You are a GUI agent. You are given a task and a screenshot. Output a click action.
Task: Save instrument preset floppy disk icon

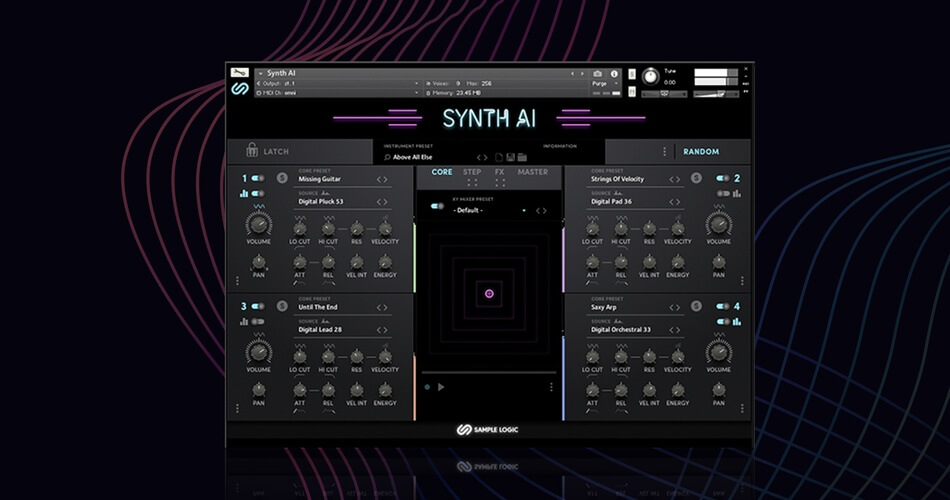(511, 158)
